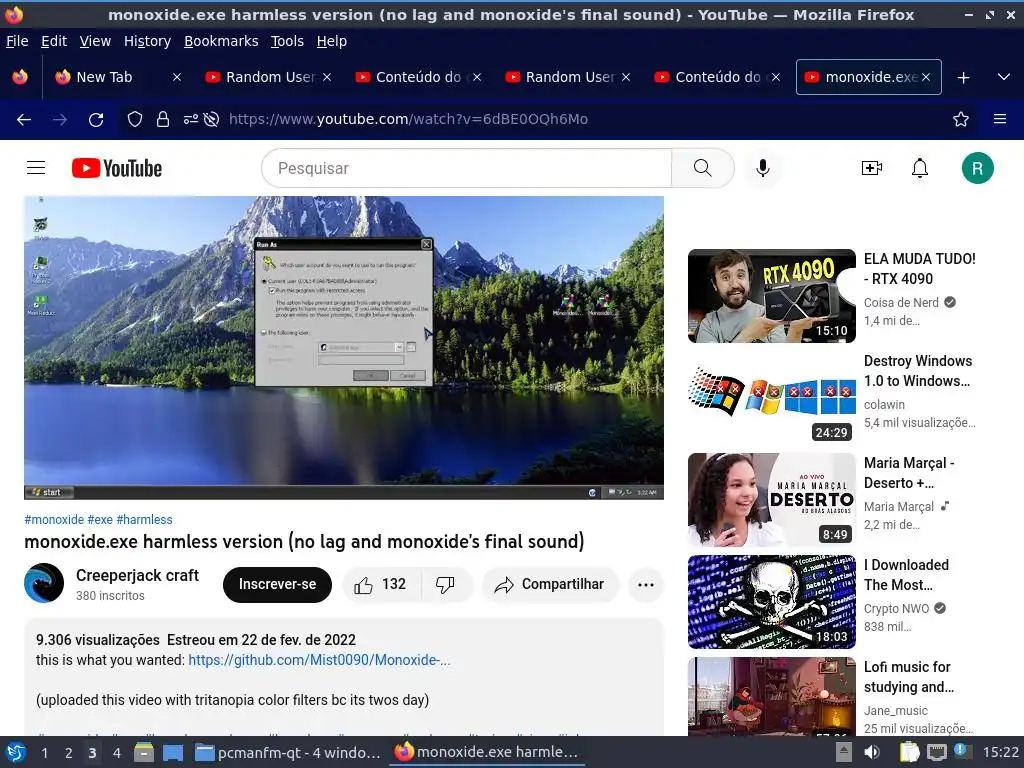Open the three-dot more actions menu
The width and height of the screenshot is (1024, 768).
pos(646,584)
